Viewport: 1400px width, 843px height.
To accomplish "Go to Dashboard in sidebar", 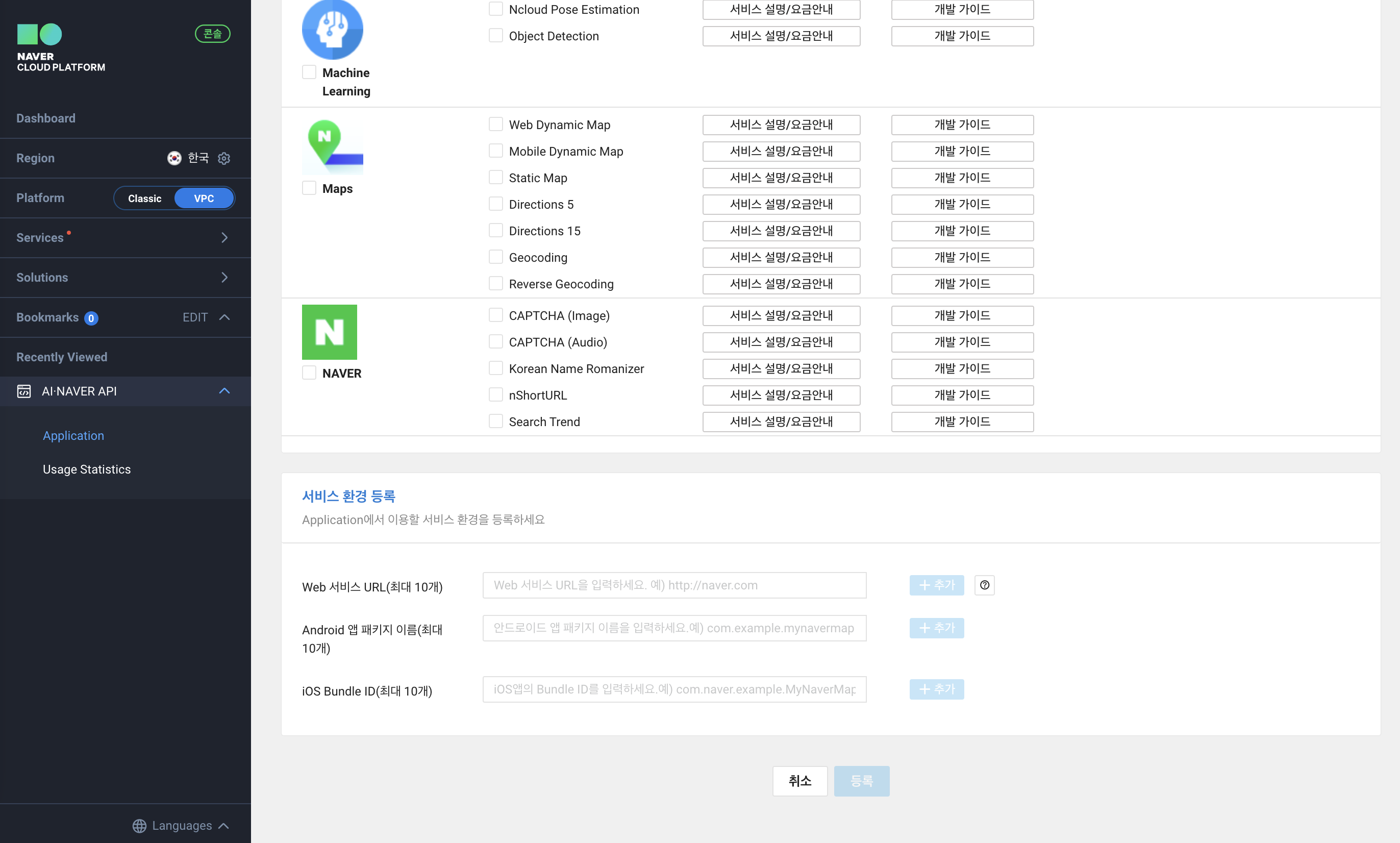I will 46,118.
